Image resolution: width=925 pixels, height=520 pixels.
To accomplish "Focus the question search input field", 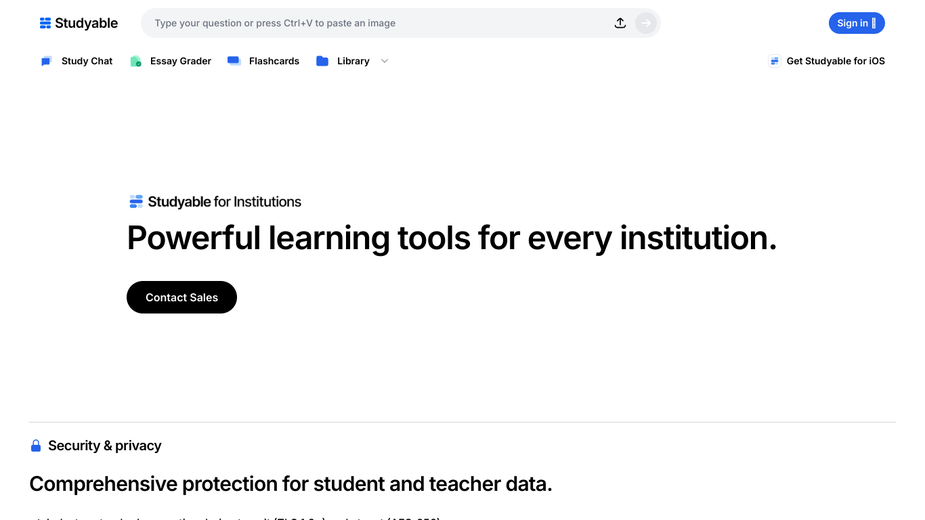I will pos(378,23).
